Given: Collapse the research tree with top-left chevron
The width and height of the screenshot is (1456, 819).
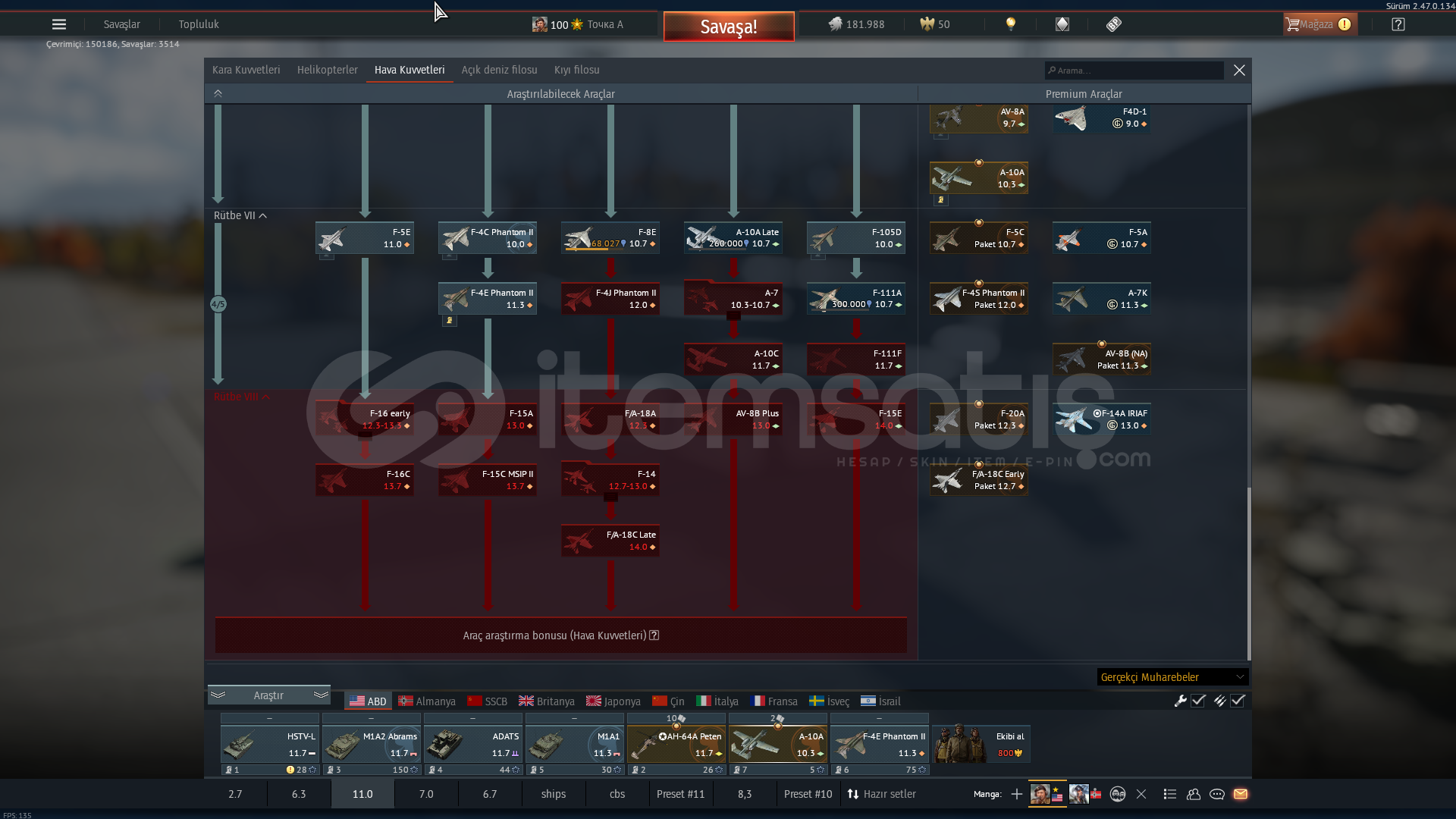Looking at the screenshot, I should [218, 94].
